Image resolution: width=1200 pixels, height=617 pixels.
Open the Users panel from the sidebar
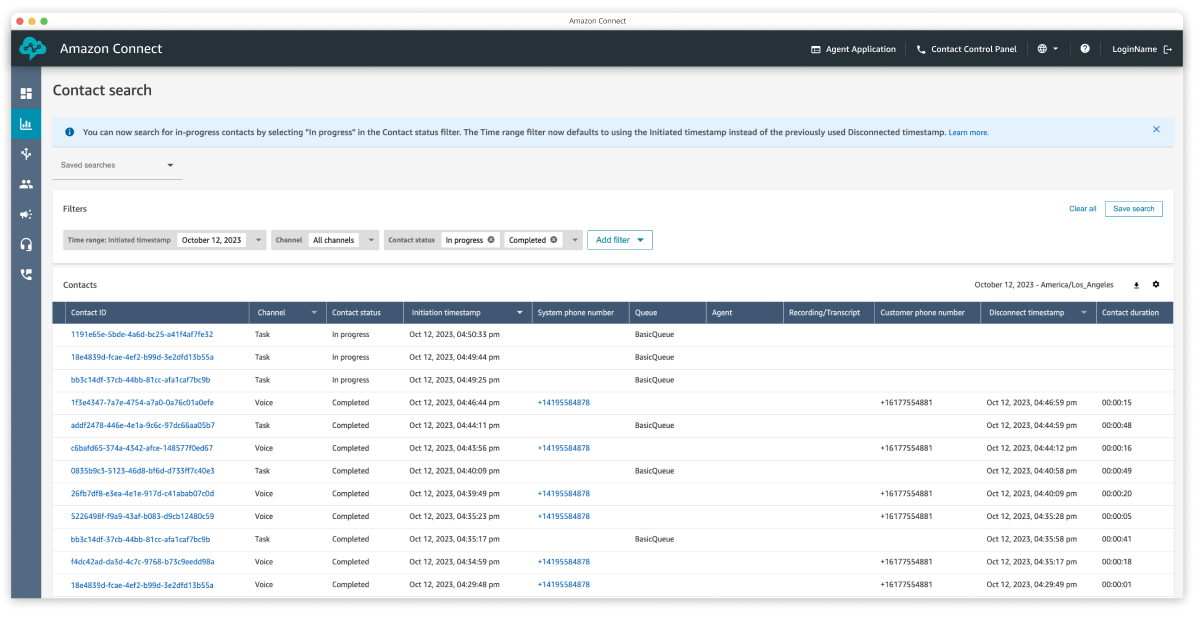(26, 184)
